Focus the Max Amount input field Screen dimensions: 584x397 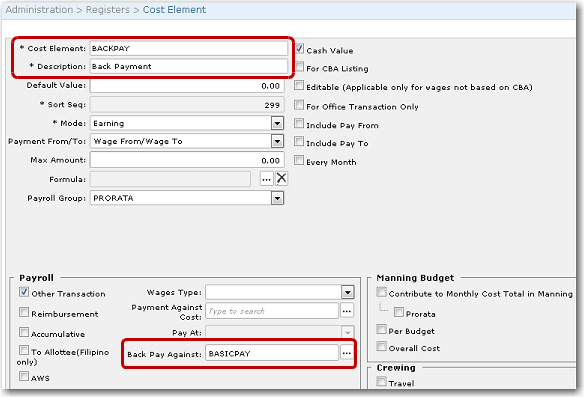(x=187, y=161)
